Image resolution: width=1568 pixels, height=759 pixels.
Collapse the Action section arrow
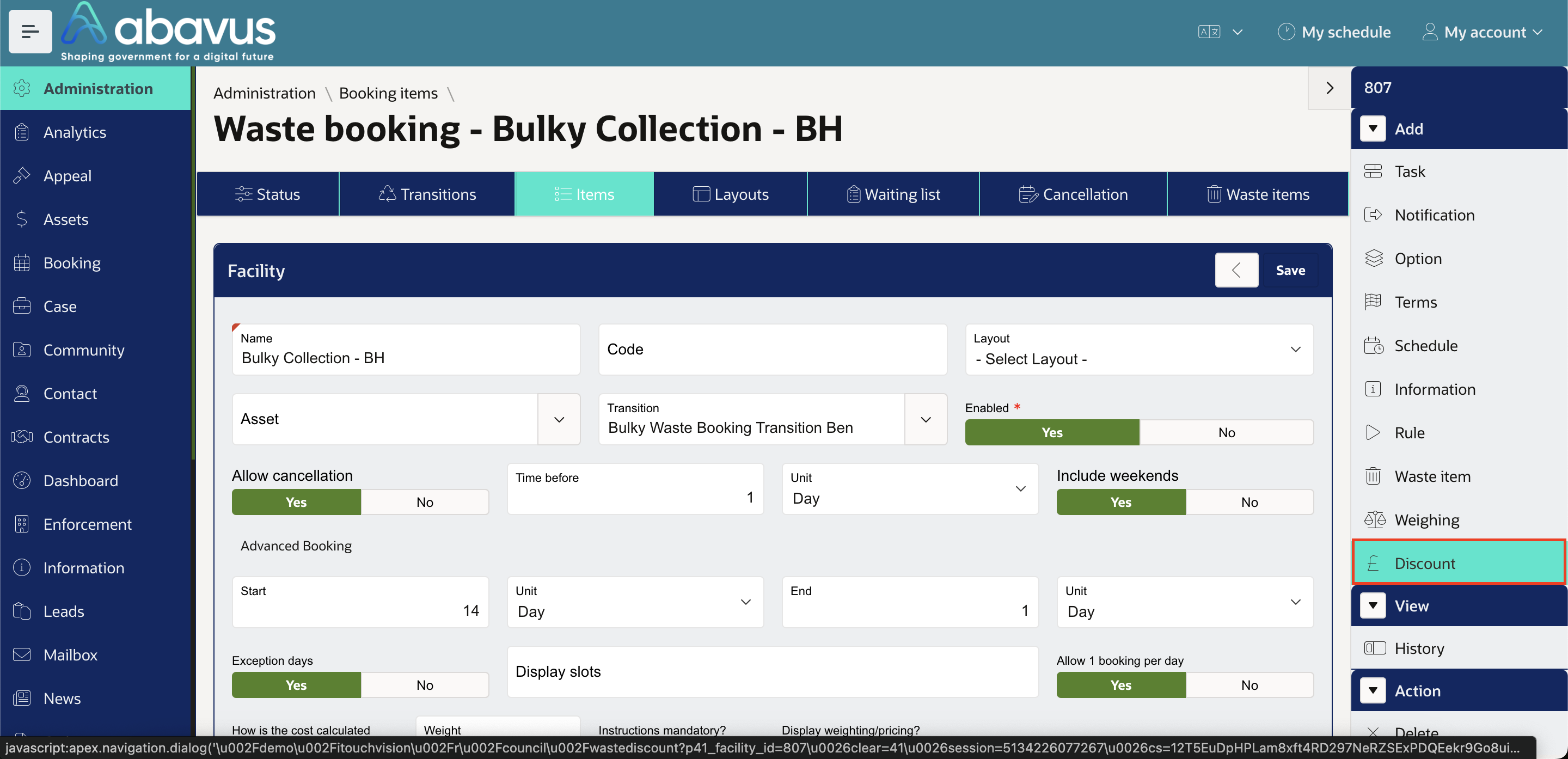pyautogui.click(x=1373, y=691)
